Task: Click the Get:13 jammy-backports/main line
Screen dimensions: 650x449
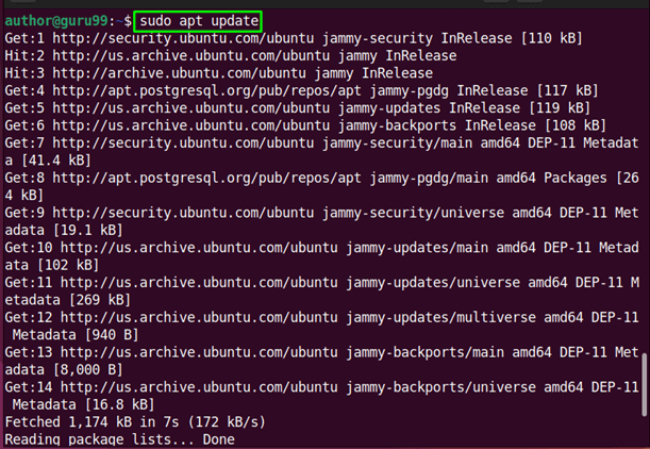Action: coord(322,352)
